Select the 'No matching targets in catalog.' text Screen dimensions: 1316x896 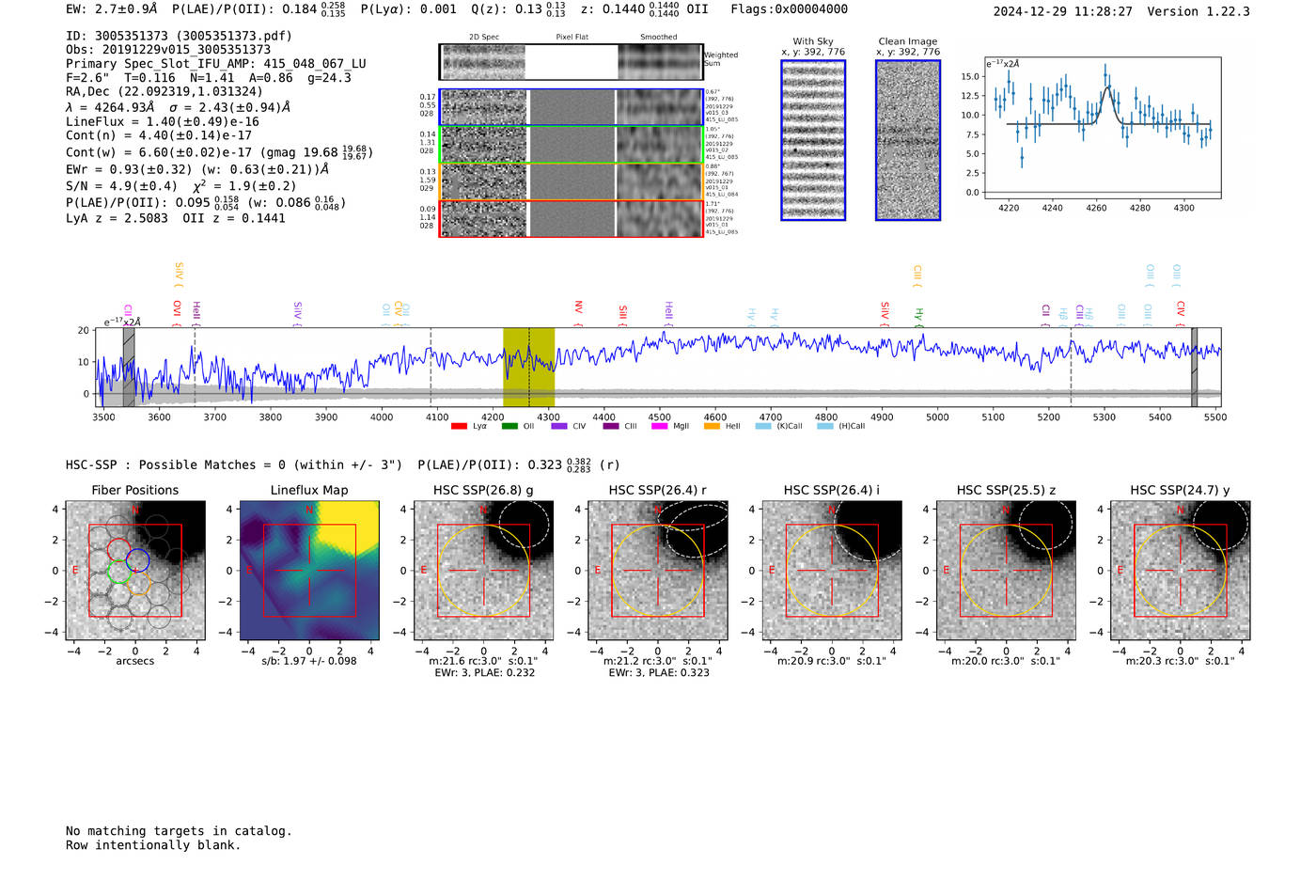(179, 831)
